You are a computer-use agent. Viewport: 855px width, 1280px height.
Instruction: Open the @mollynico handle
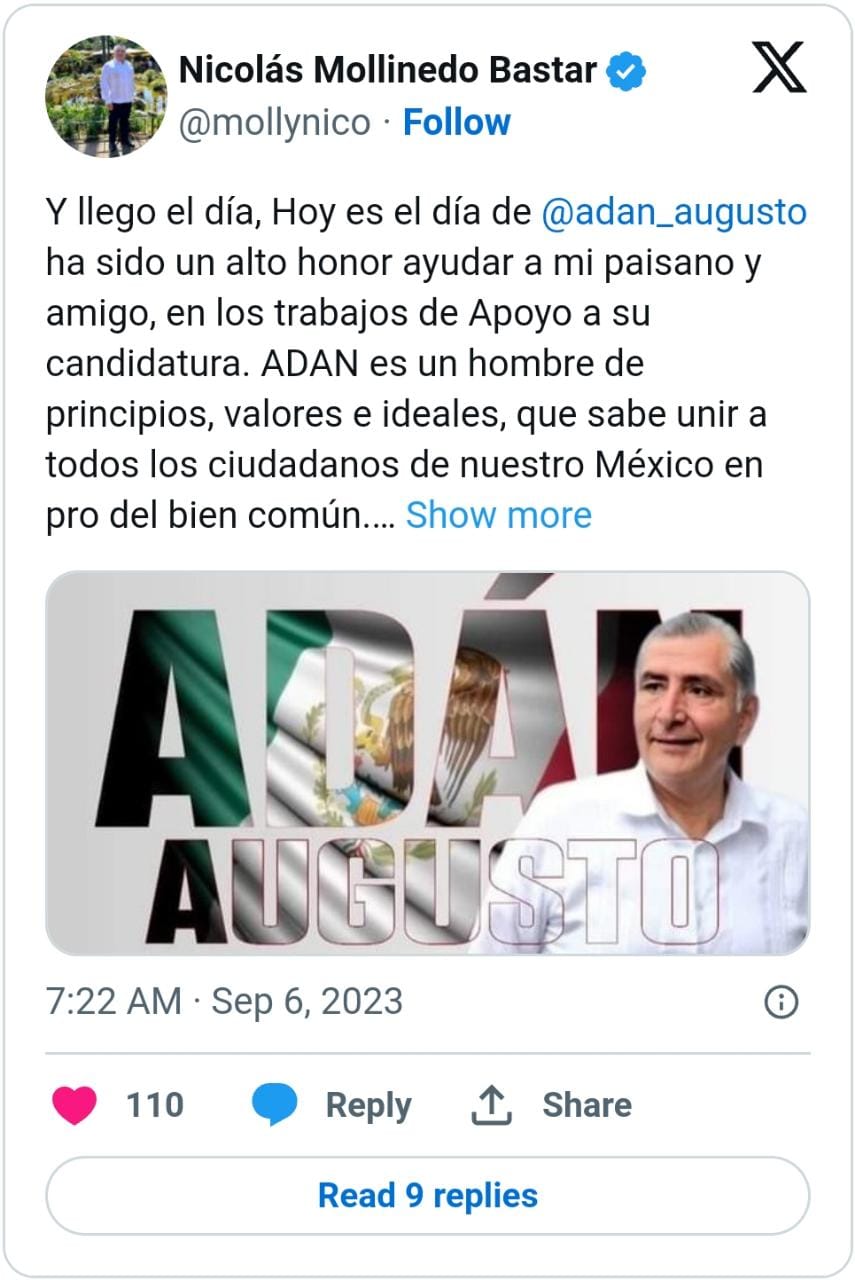tap(275, 123)
